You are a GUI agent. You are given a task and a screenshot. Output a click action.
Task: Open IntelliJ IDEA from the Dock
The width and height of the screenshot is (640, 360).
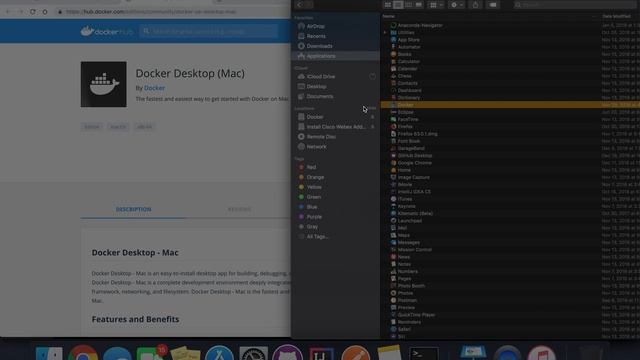pos(321,354)
